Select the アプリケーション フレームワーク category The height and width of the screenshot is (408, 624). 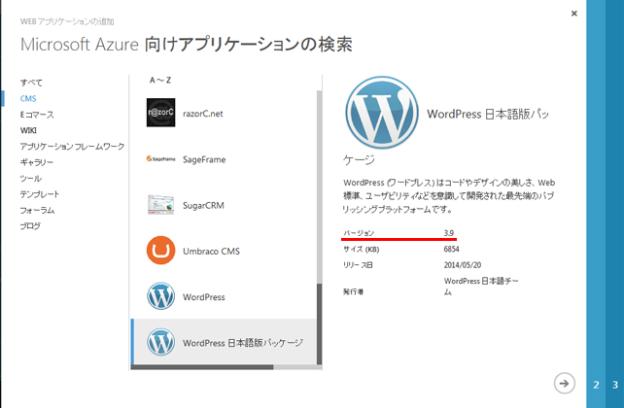[72, 146]
